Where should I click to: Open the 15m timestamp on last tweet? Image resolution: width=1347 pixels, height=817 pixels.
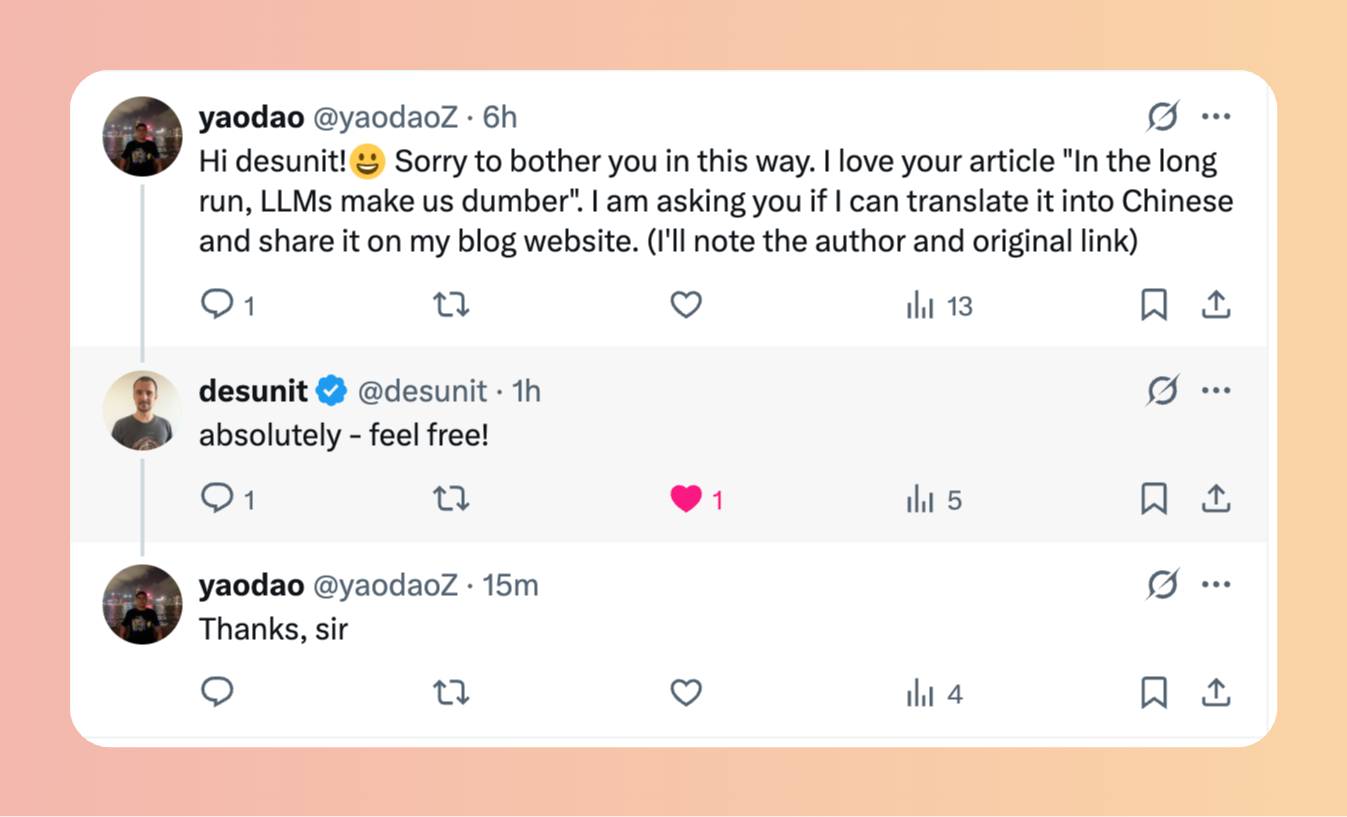(511, 585)
